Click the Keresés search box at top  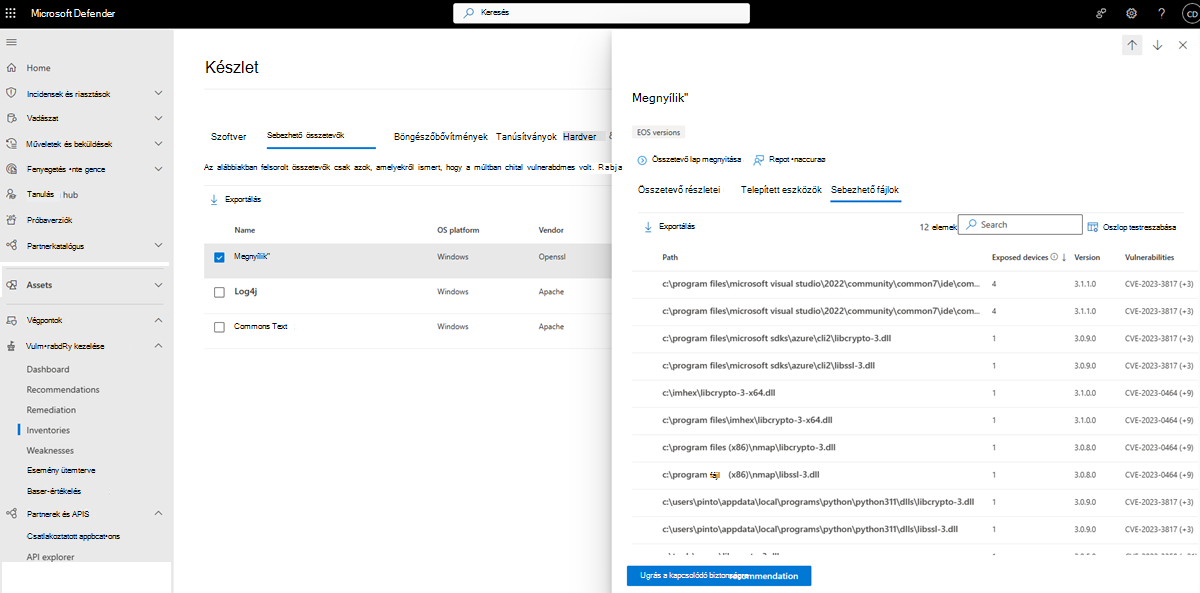[601, 13]
